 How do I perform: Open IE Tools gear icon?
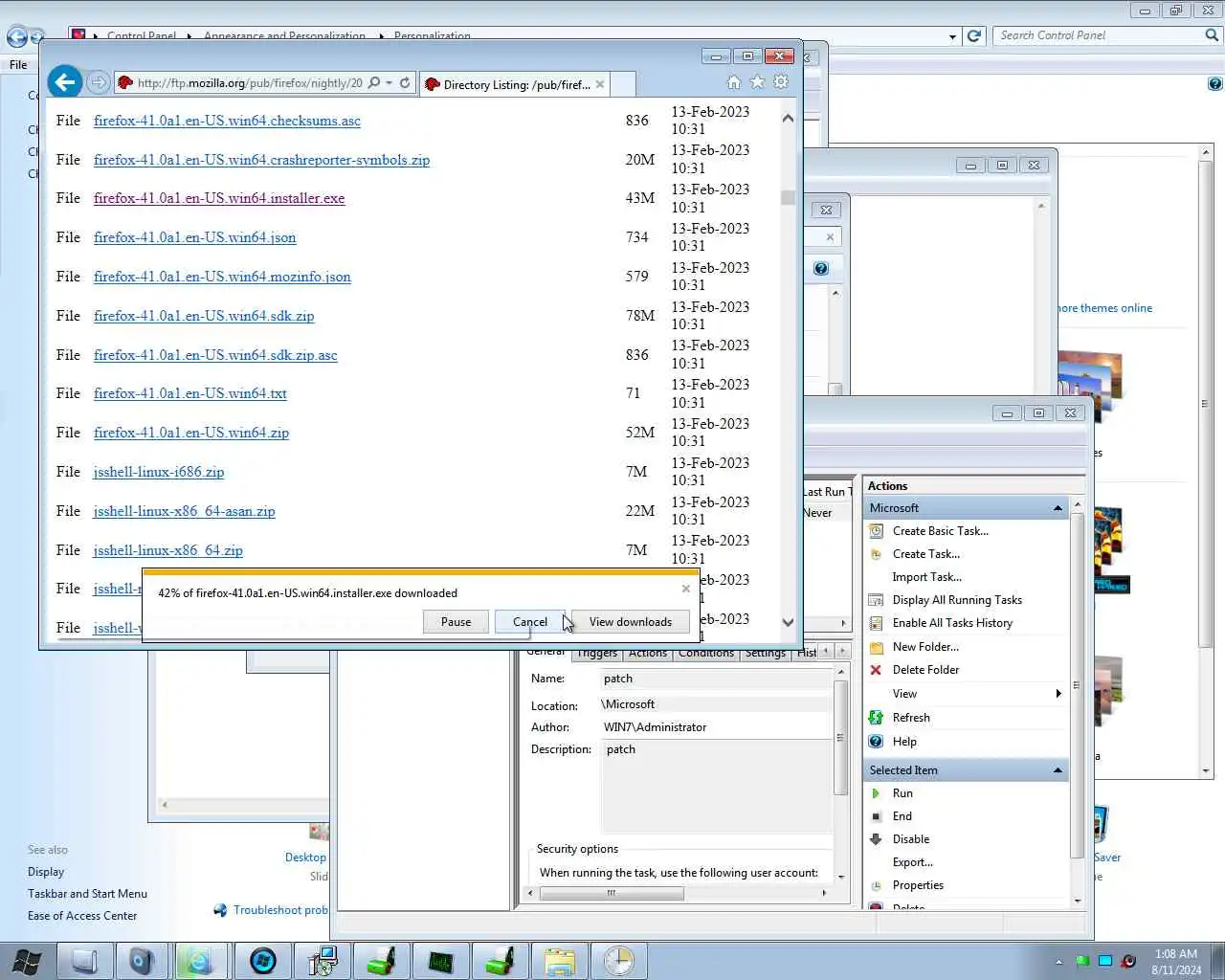(x=781, y=82)
